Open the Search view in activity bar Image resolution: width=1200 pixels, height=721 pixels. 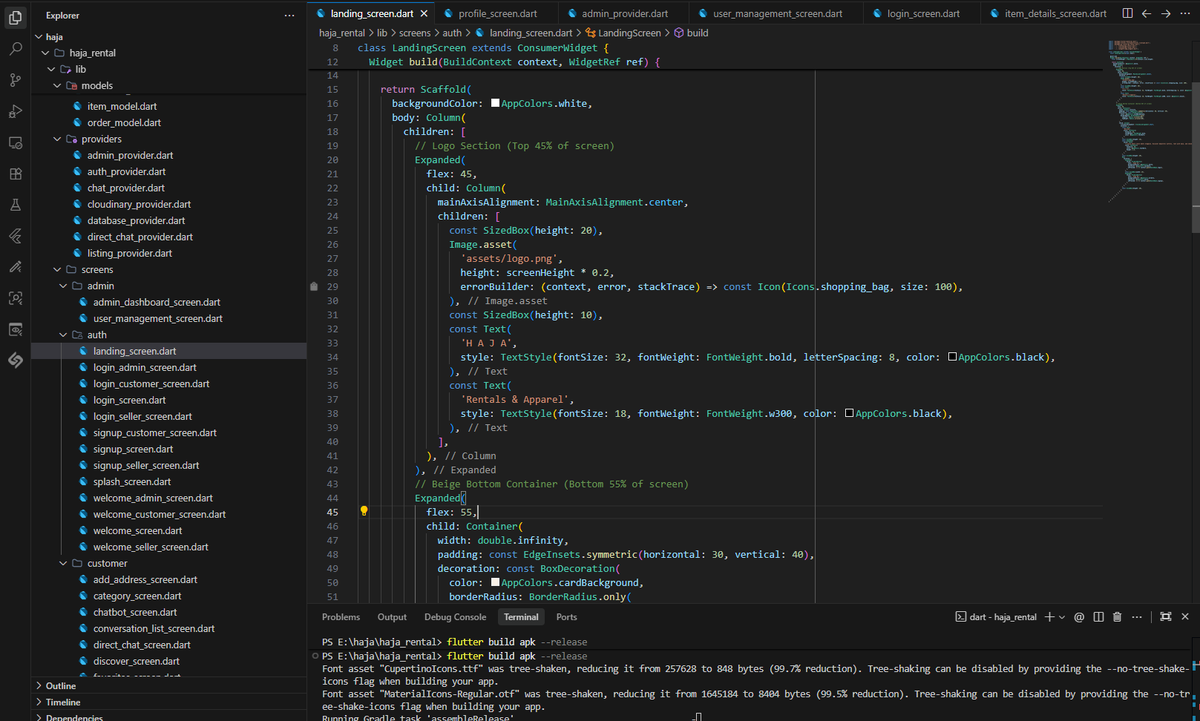coord(15,48)
